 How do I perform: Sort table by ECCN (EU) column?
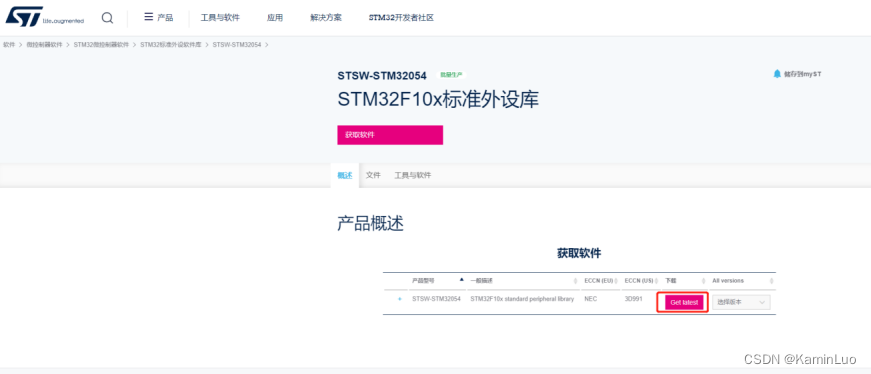pyautogui.click(x=600, y=281)
